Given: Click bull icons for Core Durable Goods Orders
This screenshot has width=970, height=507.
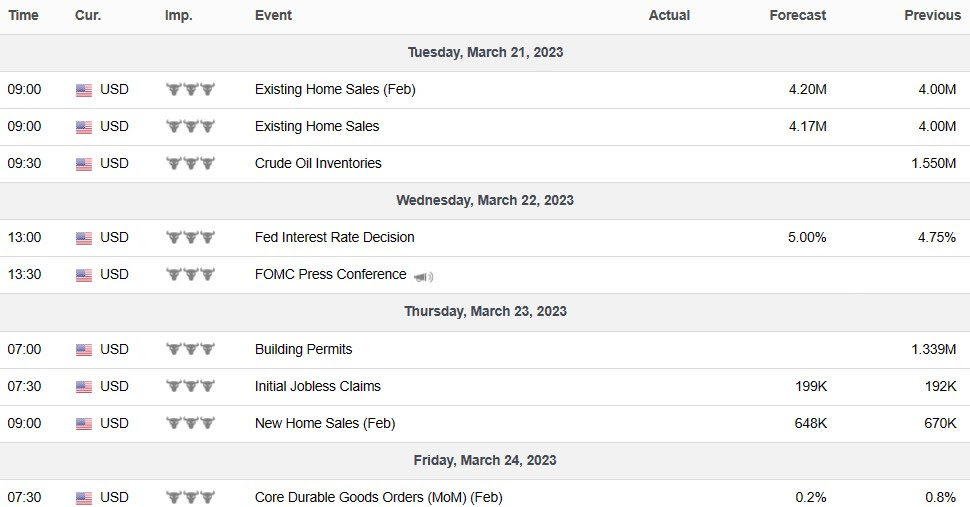Looking at the screenshot, I should 190,497.
